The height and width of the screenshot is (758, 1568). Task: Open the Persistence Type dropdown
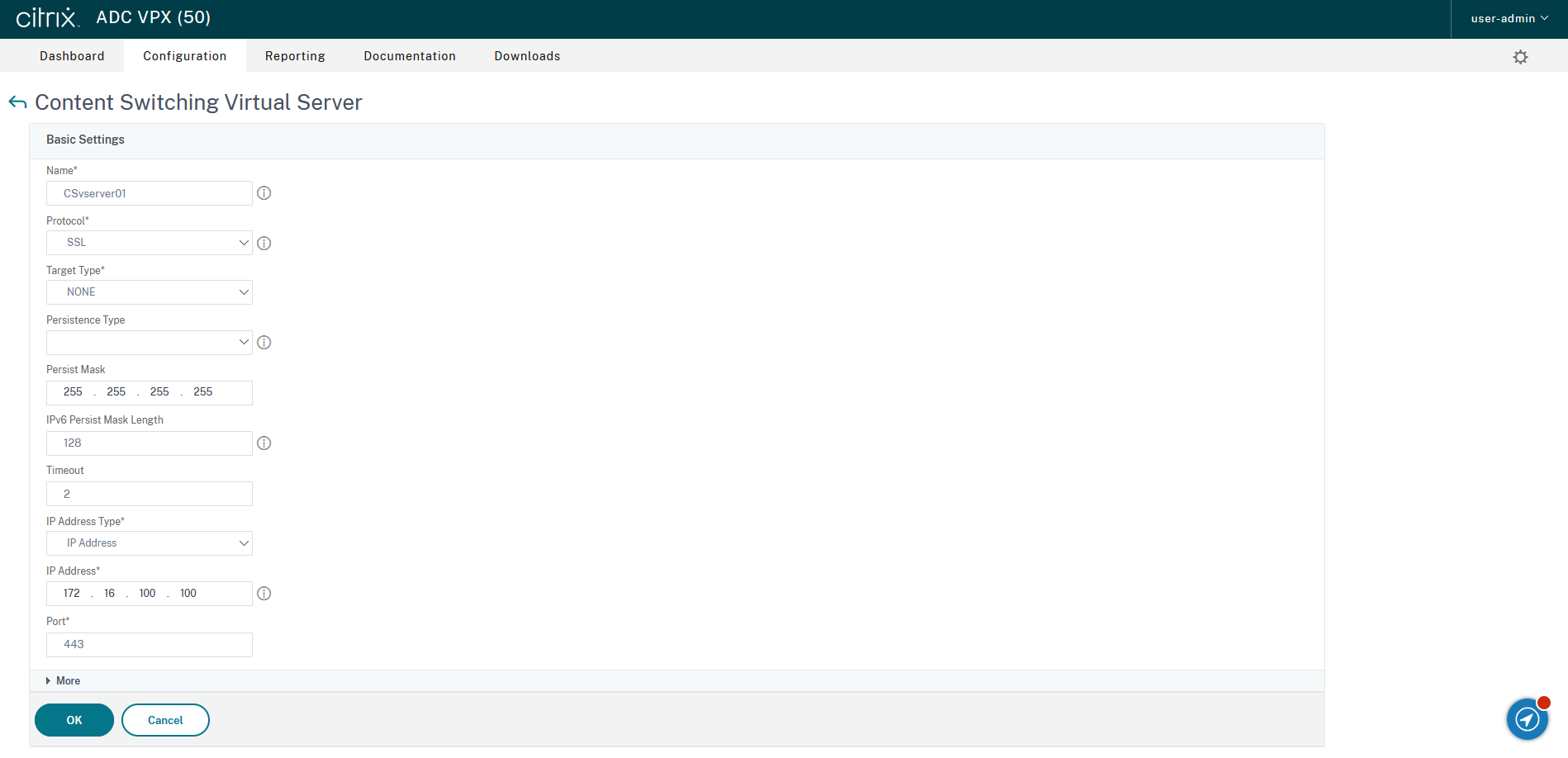click(150, 343)
